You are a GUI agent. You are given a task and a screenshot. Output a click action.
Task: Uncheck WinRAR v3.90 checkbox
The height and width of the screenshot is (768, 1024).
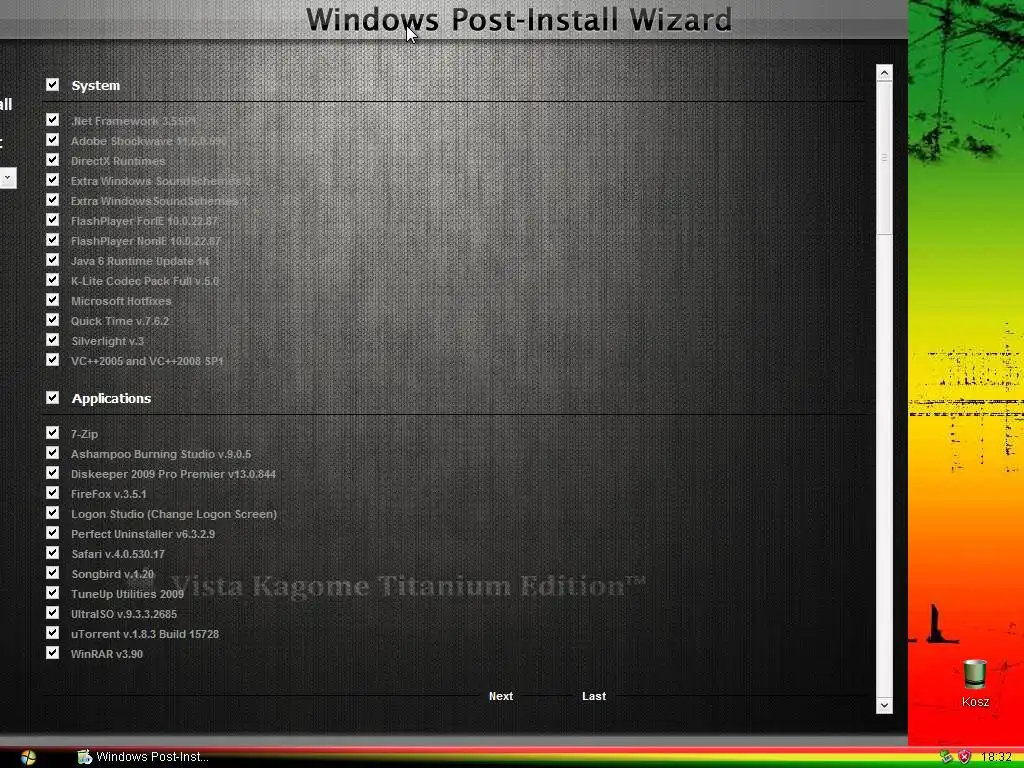click(x=52, y=653)
